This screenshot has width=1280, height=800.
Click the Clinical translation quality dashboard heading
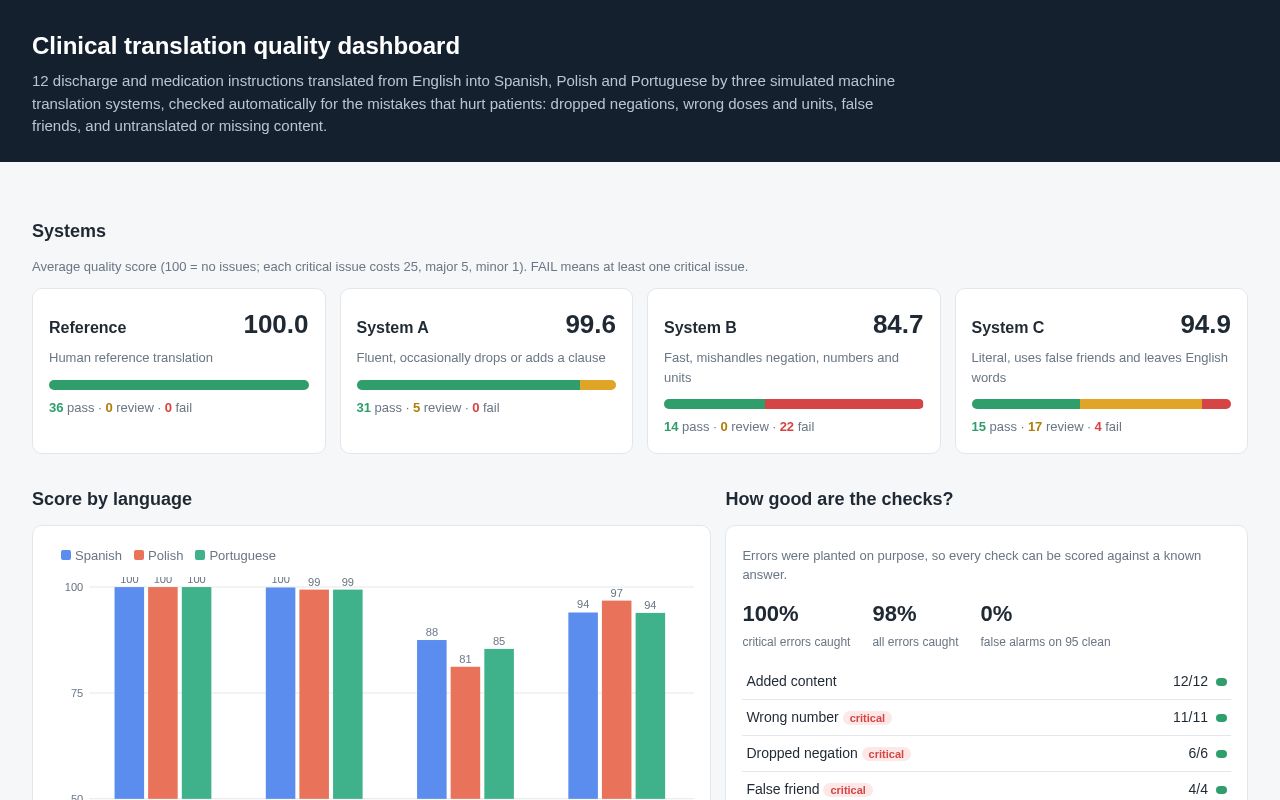point(246,46)
